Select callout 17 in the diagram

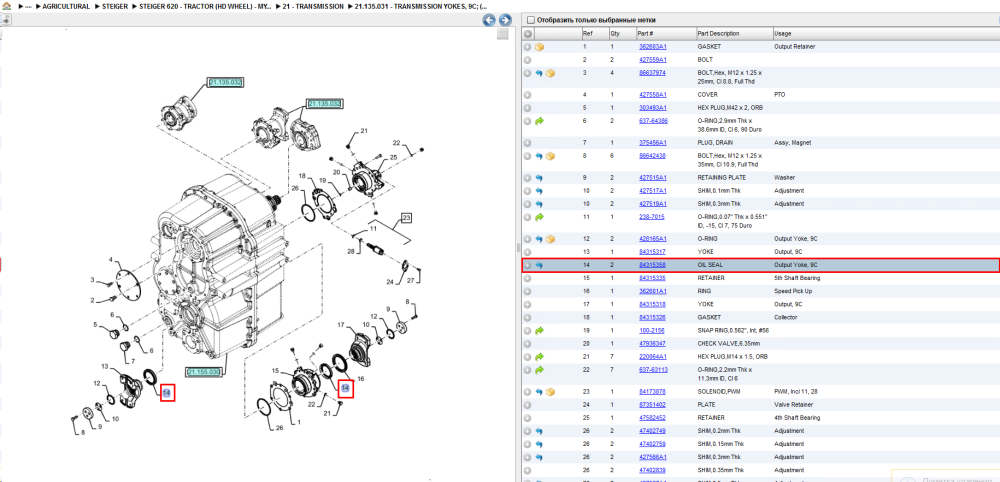pyautogui.click(x=341, y=325)
